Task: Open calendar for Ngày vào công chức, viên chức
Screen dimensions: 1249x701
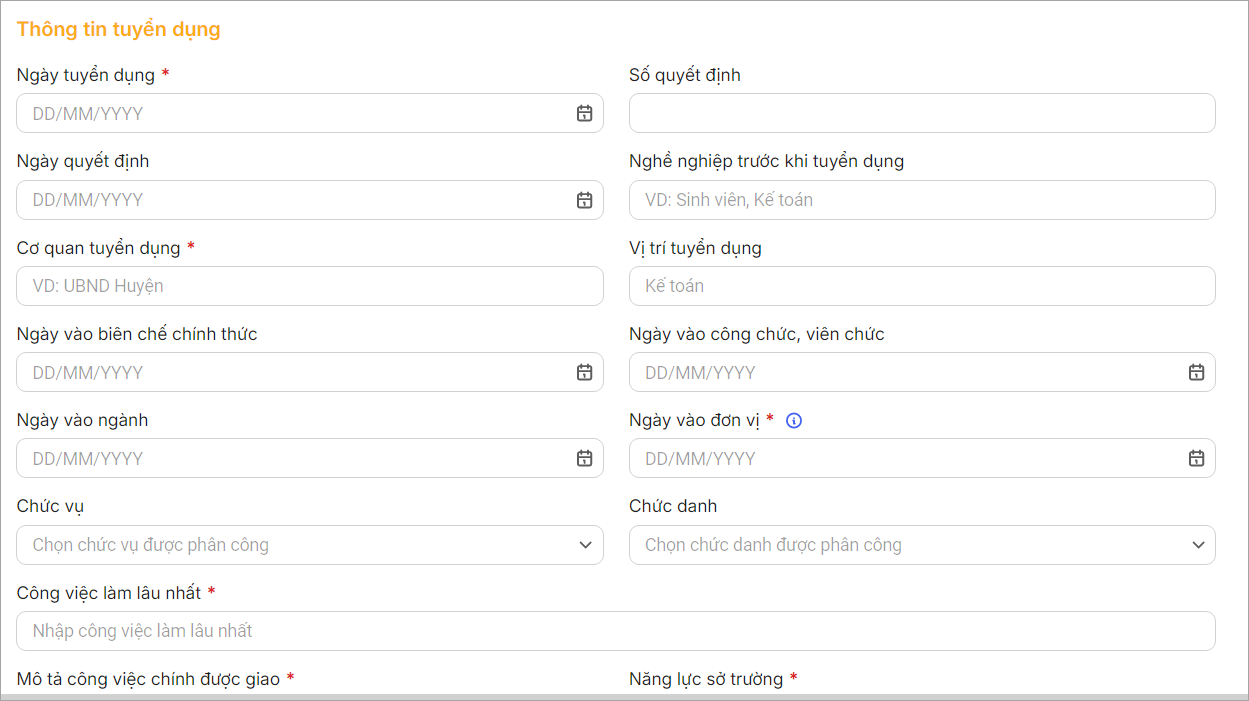Action: (x=1196, y=372)
